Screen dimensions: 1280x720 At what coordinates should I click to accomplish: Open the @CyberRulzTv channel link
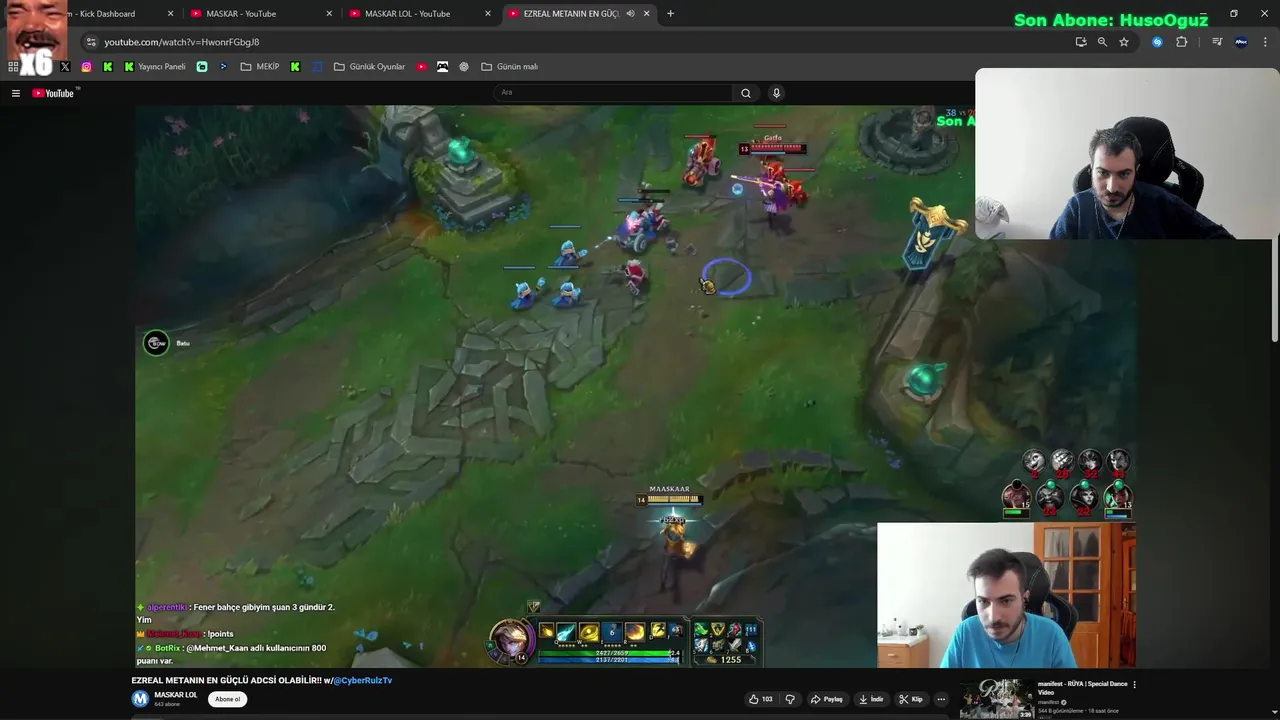362,681
